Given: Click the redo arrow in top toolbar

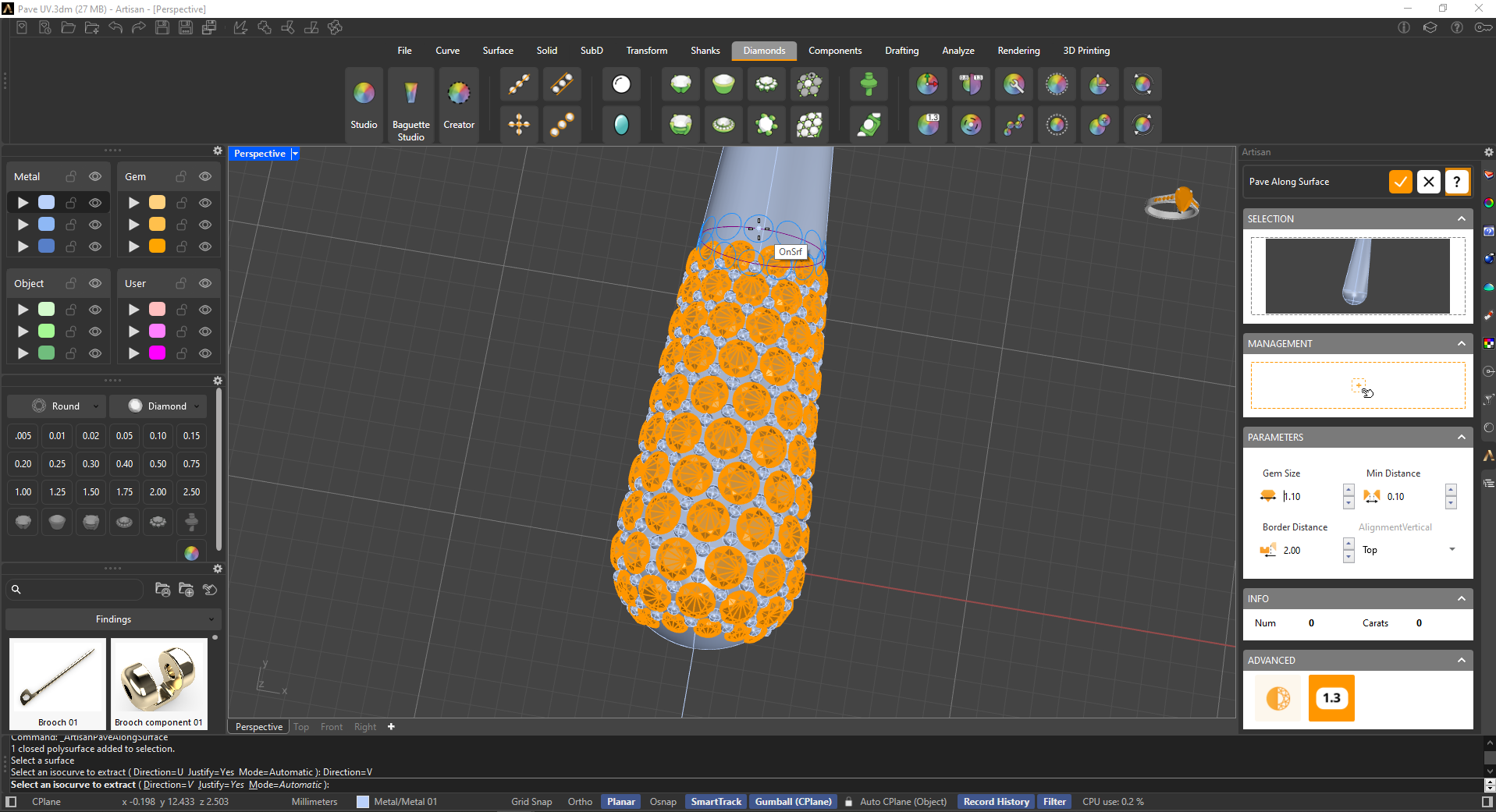Looking at the screenshot, I should (139, 28).
